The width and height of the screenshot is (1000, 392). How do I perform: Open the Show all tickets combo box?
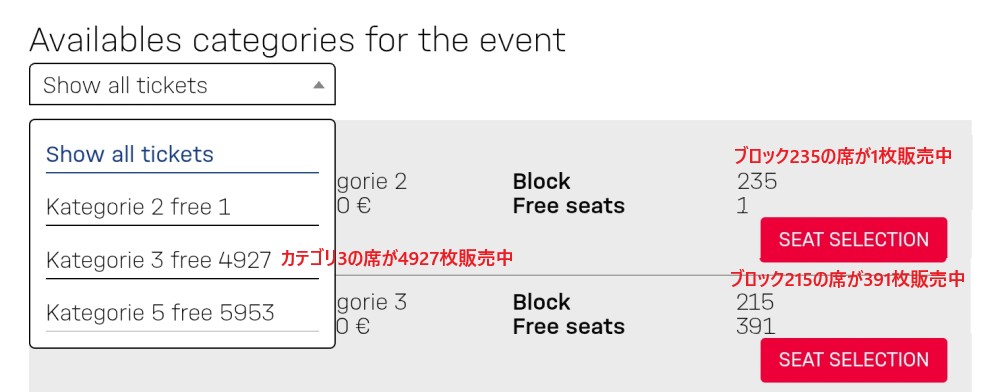click(182, 84)
